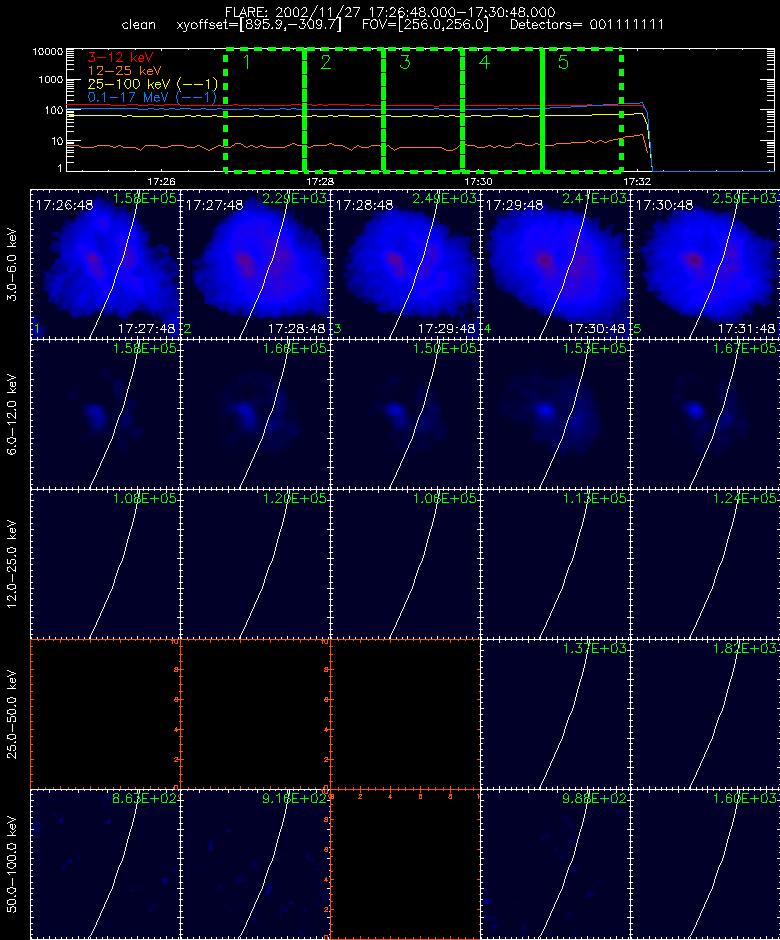
Task: Click the 17:26:48 start time label
Action: tap(64, 206)
